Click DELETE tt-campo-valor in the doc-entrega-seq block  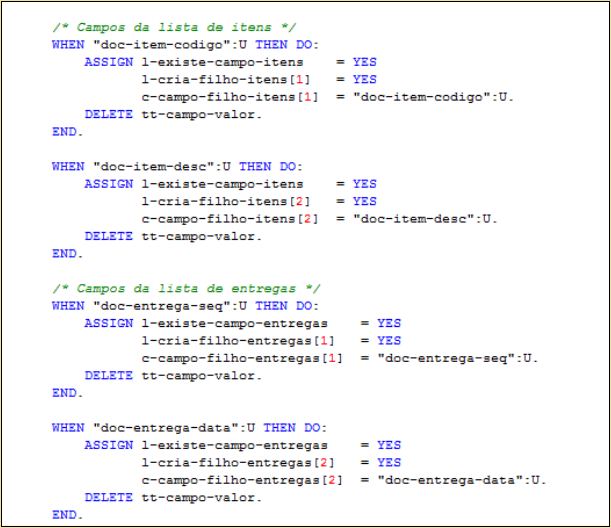pyautogui.click(x=173, y=376)
